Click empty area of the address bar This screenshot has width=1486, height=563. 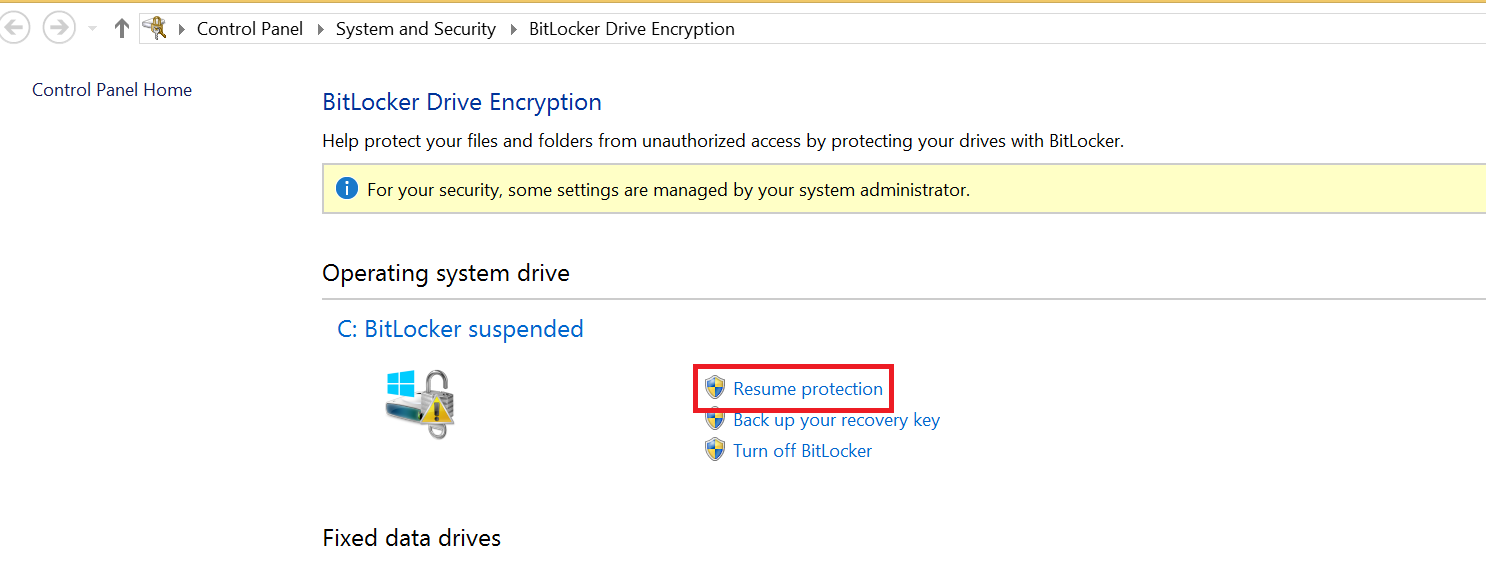point(1100,29)
